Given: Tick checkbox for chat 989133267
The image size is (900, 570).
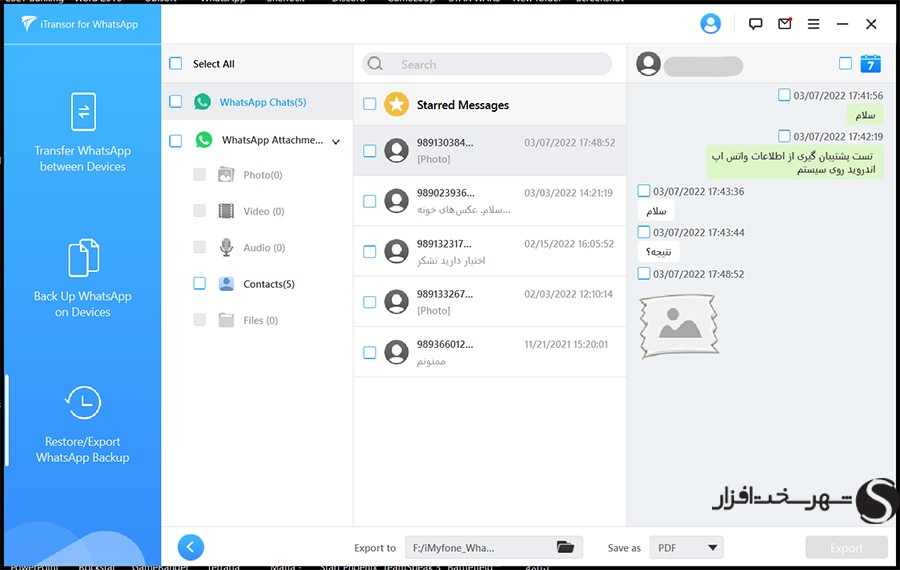Looking at the screenshot, I should click(x=370, y=302).
